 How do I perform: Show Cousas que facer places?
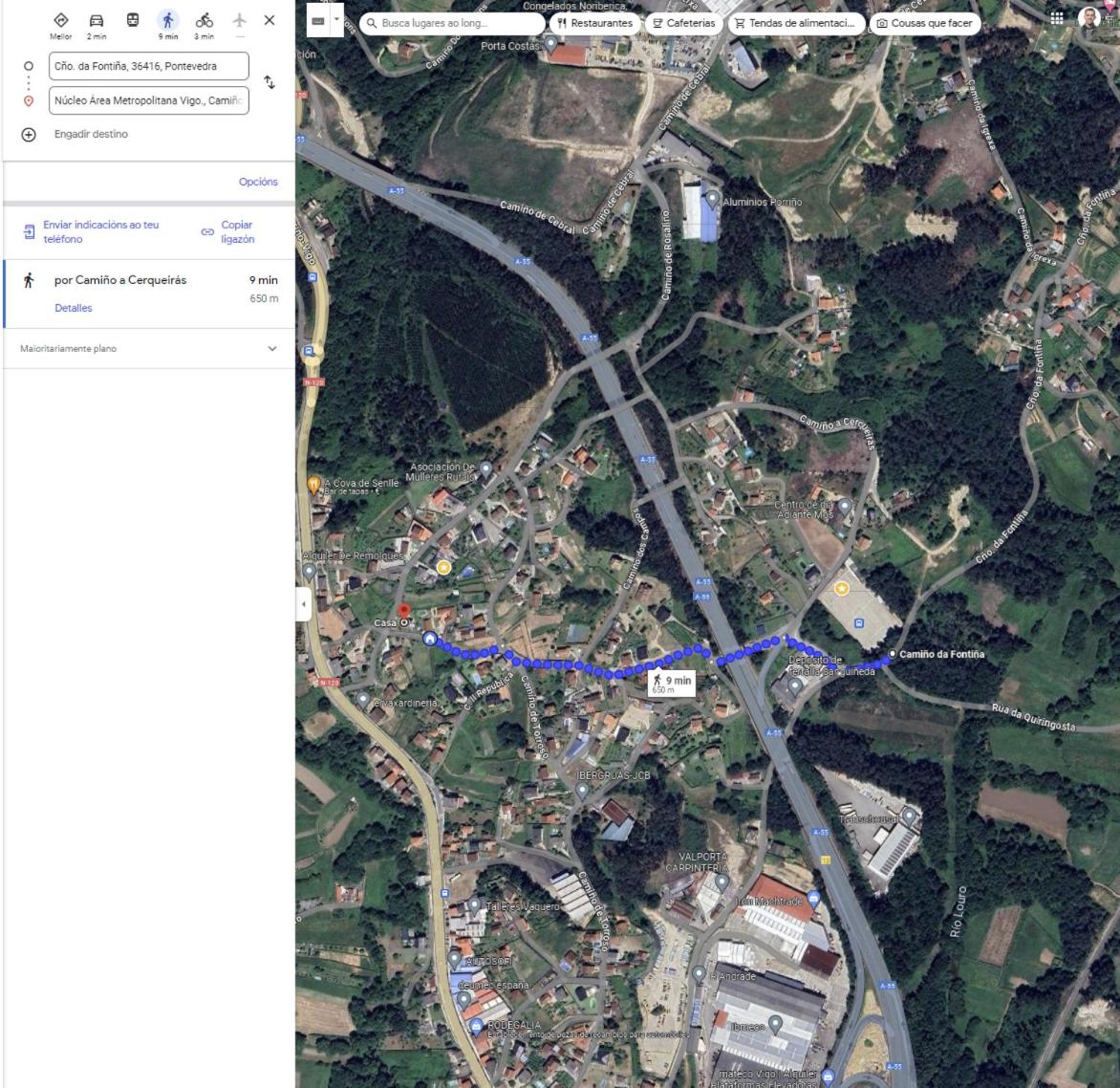924,23
